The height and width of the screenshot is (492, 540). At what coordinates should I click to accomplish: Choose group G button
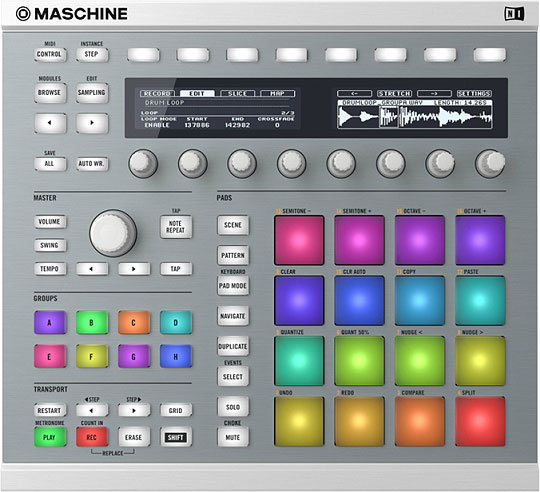click(x=134, y=356)
